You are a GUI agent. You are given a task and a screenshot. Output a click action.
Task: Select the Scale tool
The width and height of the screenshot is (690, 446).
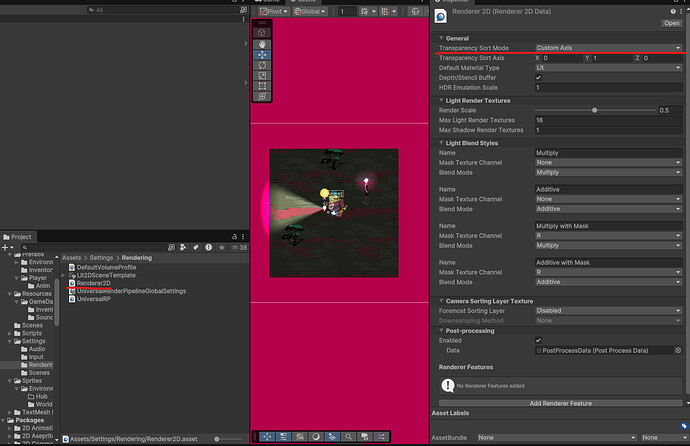(x=262, y=76)
